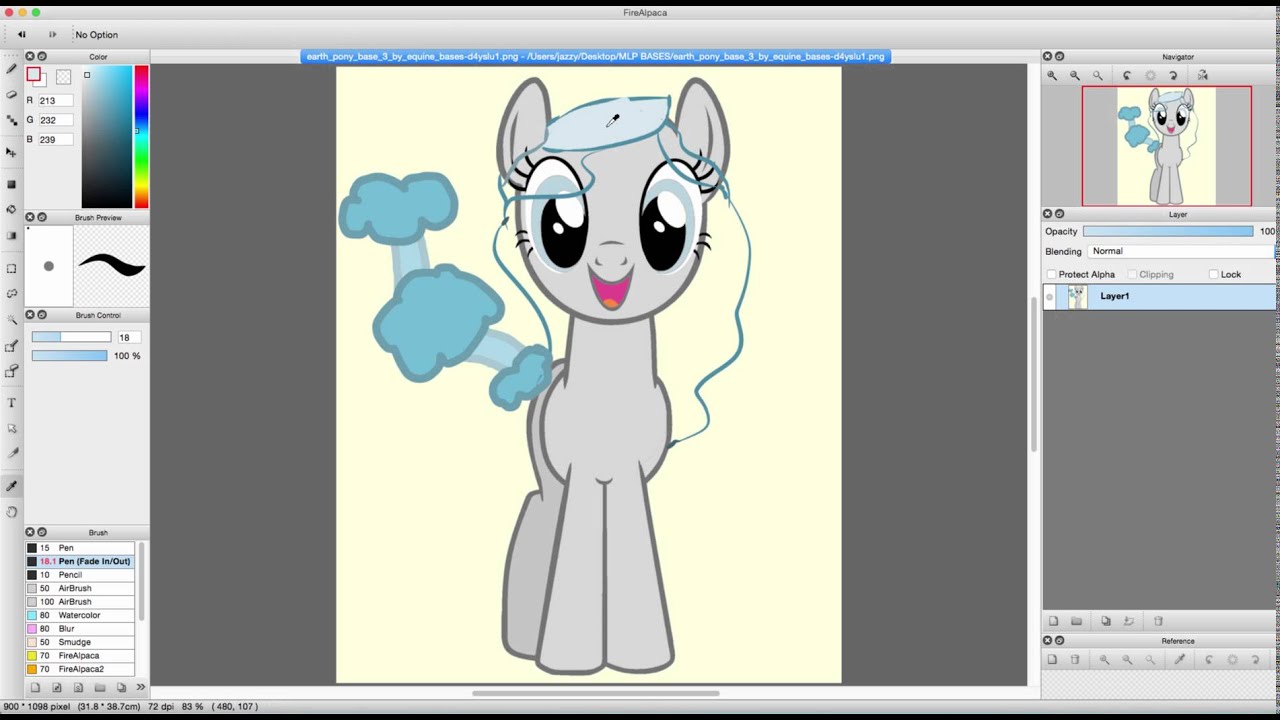1280x720 pixels.
Task: Float the Color panel
Action: point(42,56)
